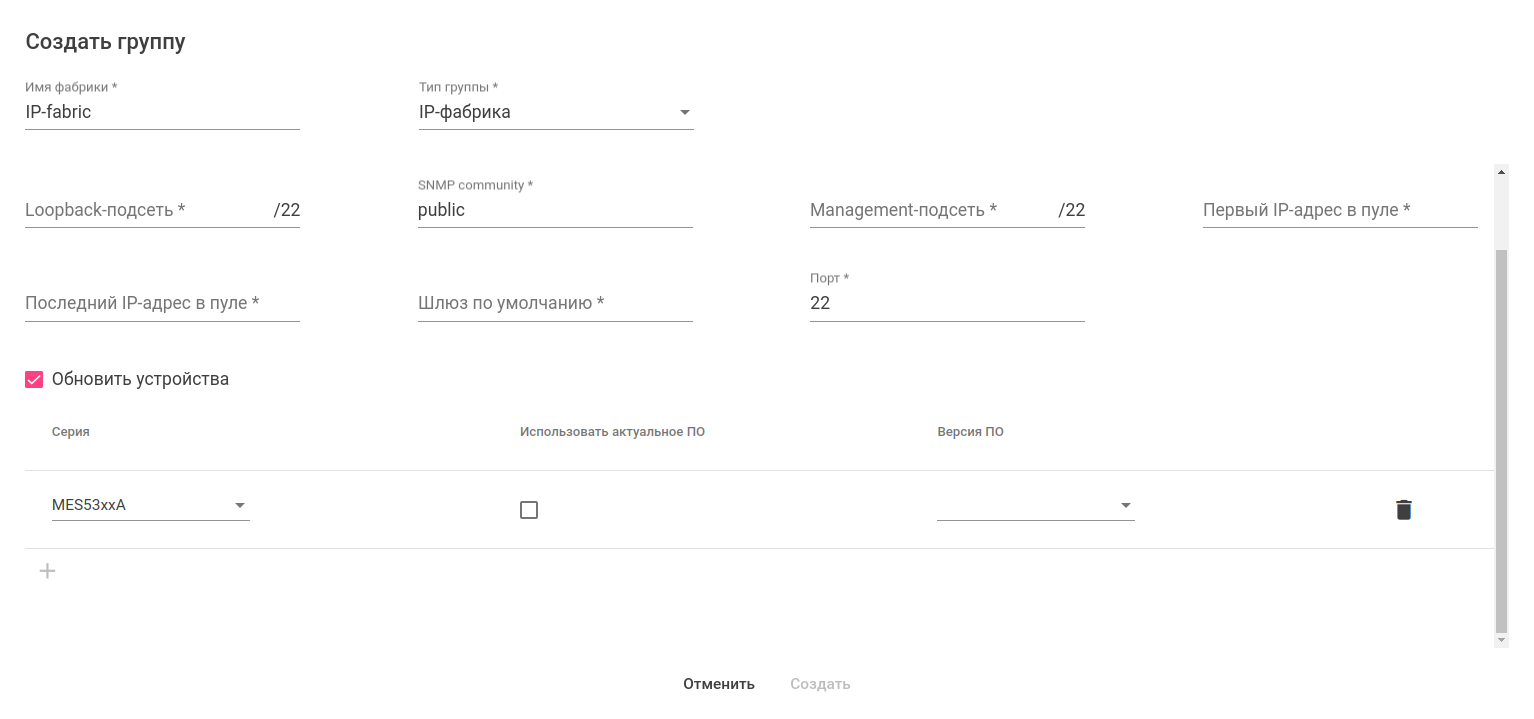This screenshot has width=1534, height=719.
Task: Click the Последний IP-адрес в пуле field
Action: [x=162, y=303]
